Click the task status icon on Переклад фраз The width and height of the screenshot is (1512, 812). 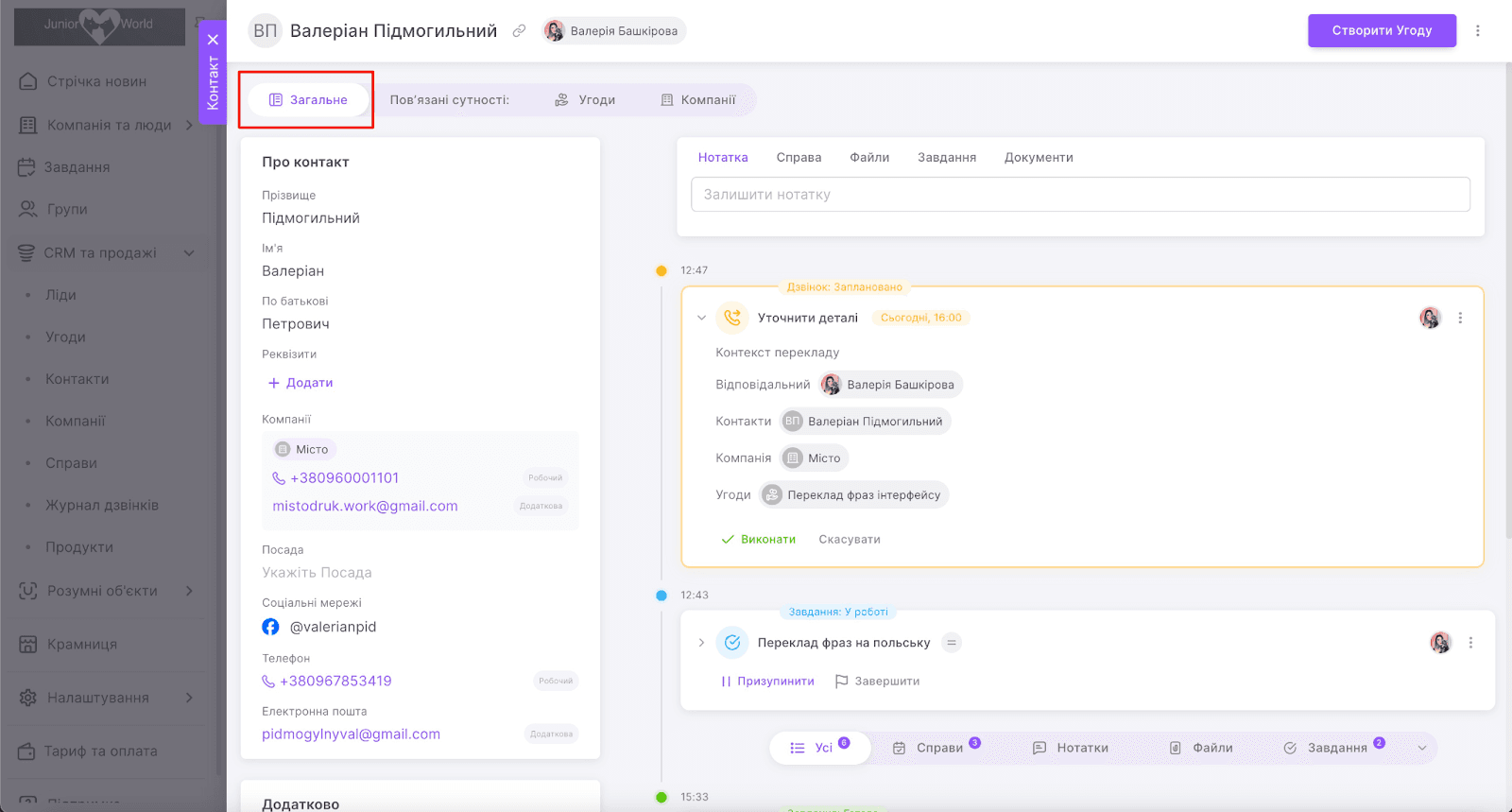[731, 643]
